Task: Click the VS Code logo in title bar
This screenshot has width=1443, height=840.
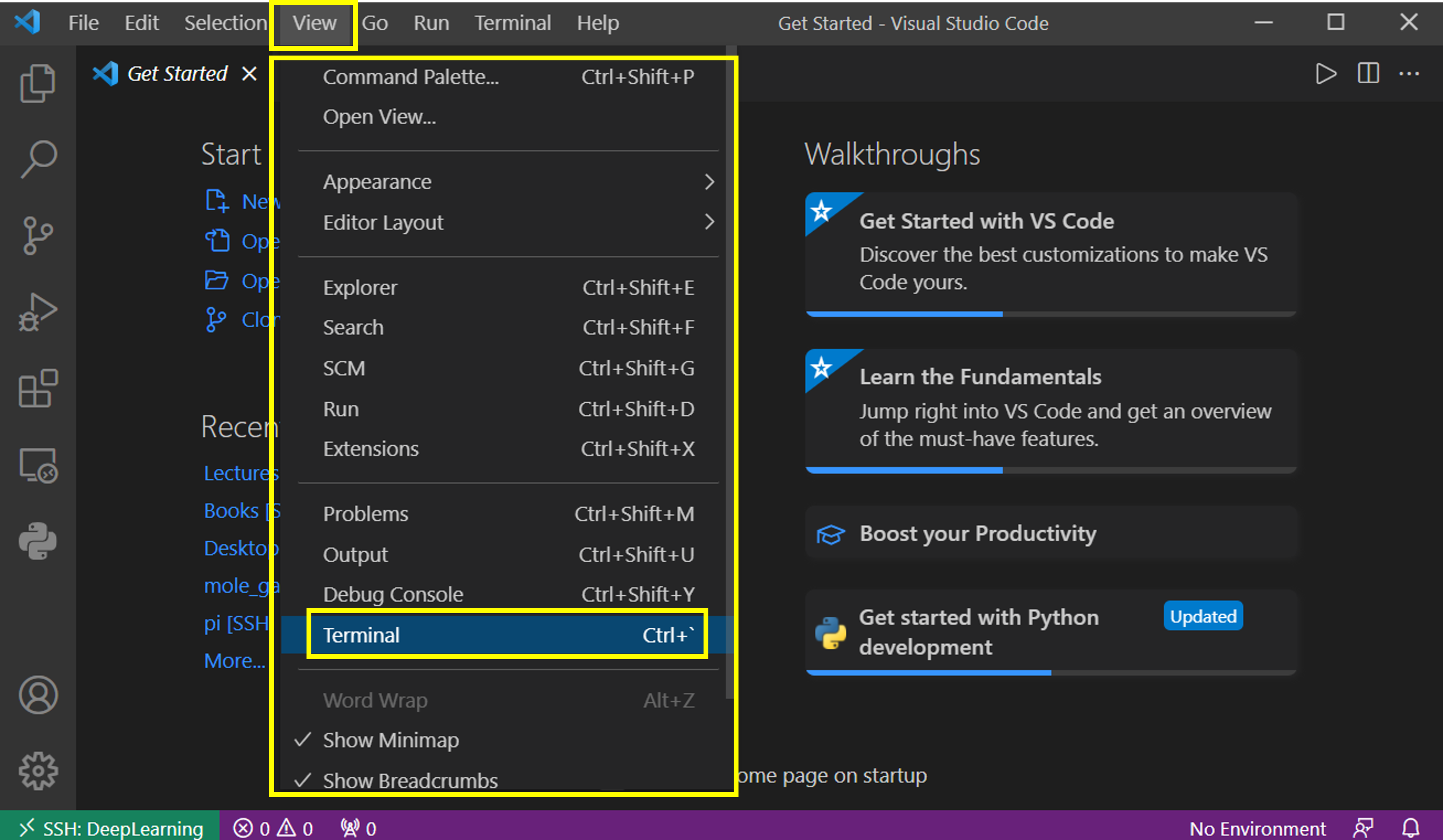Action: tap(27, 23)
